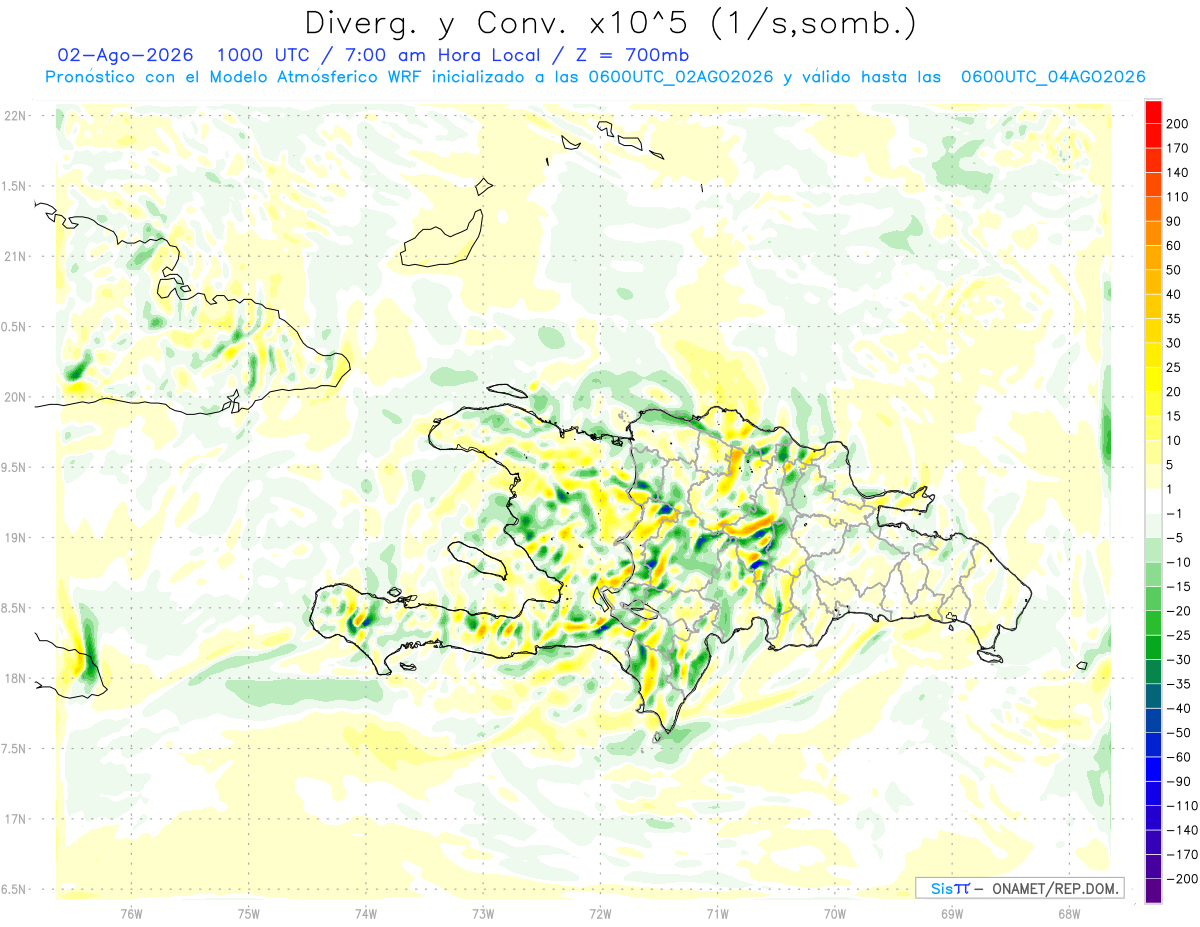Click the '21N' latitude label

(x=14, y=256)
